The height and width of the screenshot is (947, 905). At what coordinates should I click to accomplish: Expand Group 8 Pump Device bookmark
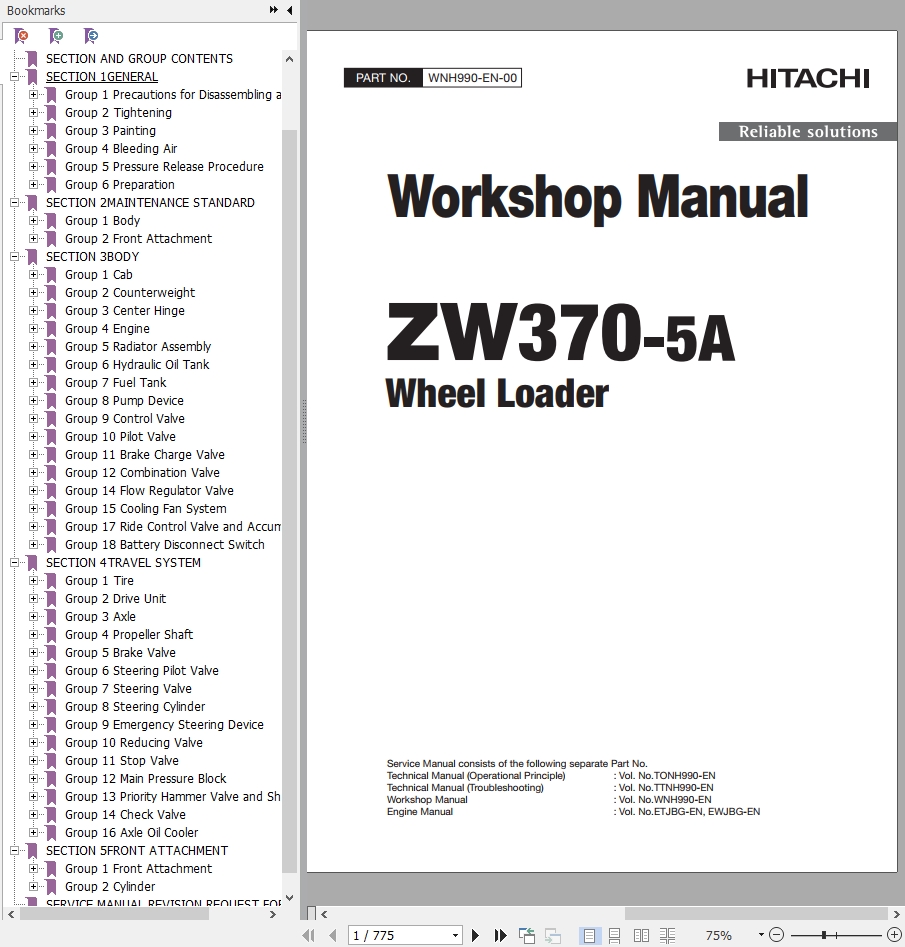(x=33, y=400)
